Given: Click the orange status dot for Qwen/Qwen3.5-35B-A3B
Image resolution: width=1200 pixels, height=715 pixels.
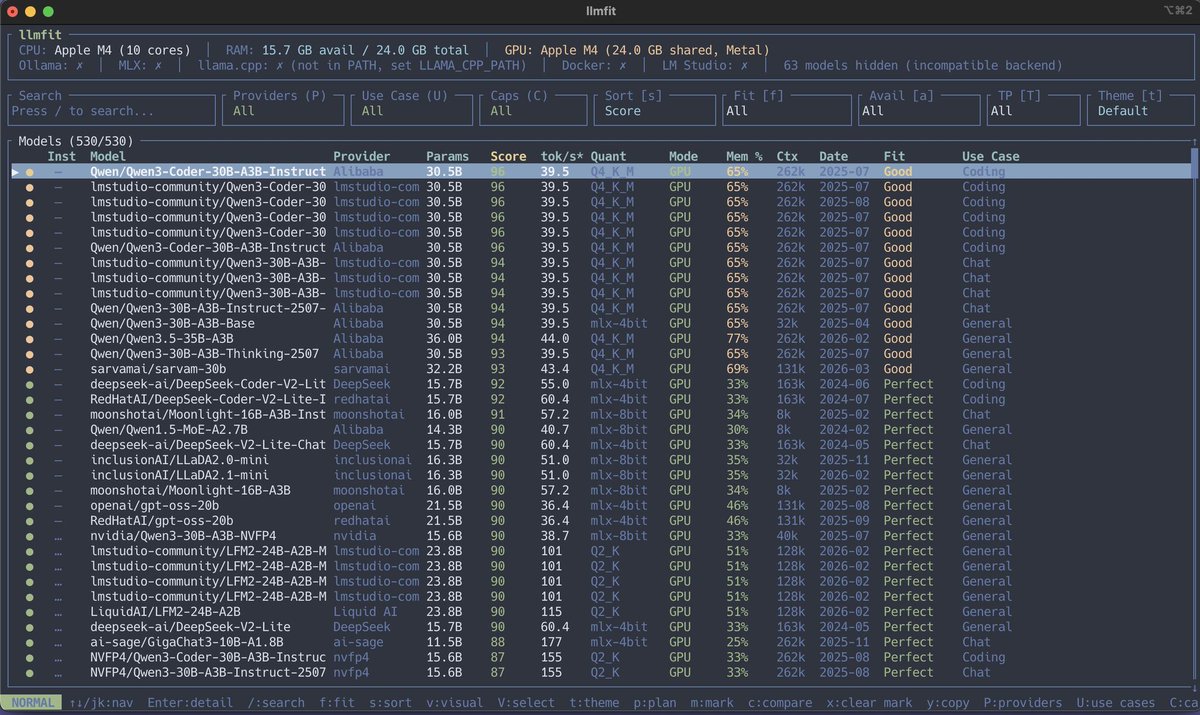Looking at the screenshot, I should 30,339.
